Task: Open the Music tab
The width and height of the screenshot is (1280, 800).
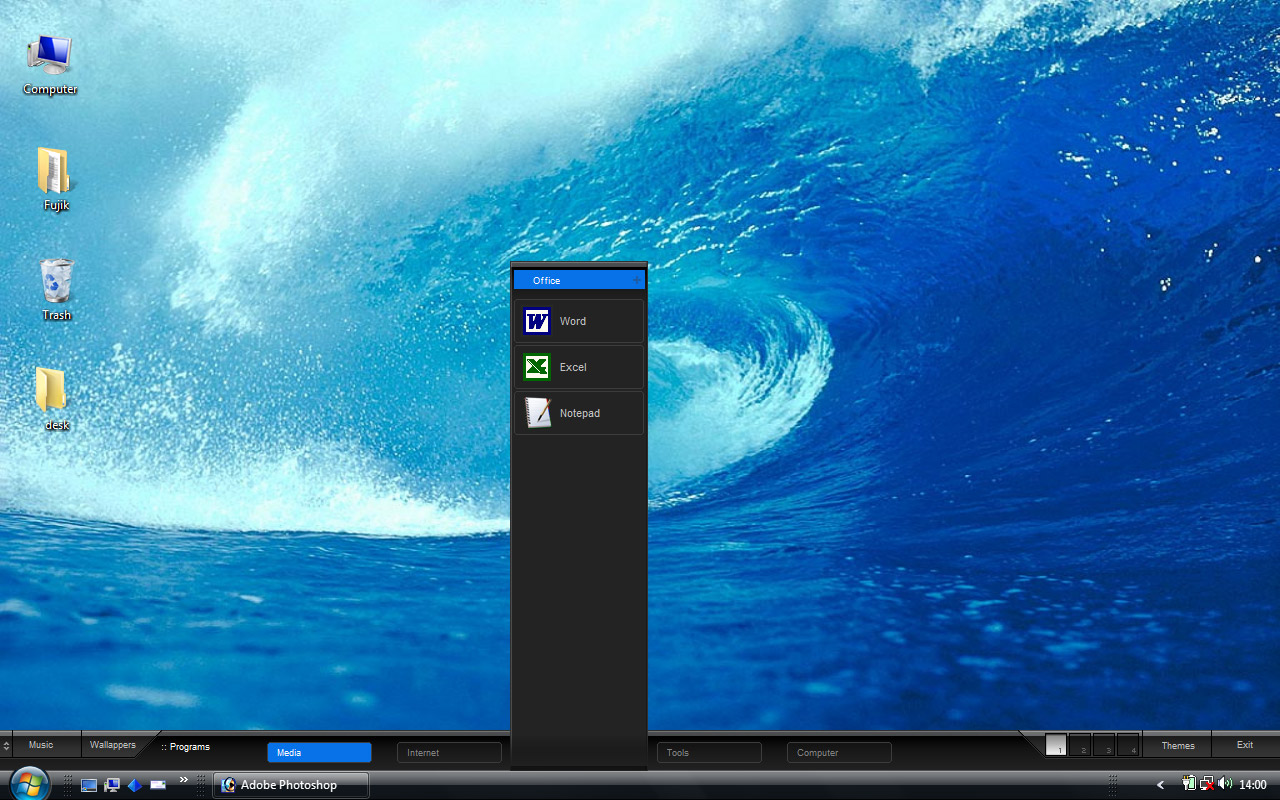Action: pyautogui.click(x=41, y=745)
